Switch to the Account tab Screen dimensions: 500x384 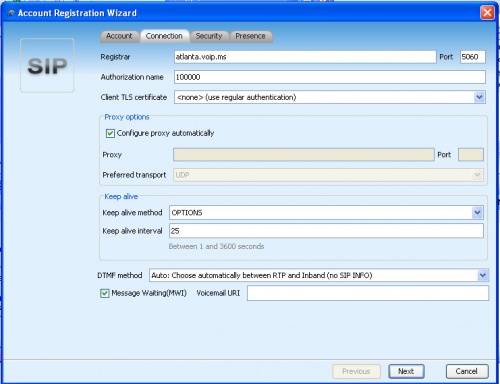pyautogui.click(x=119, y=36)
